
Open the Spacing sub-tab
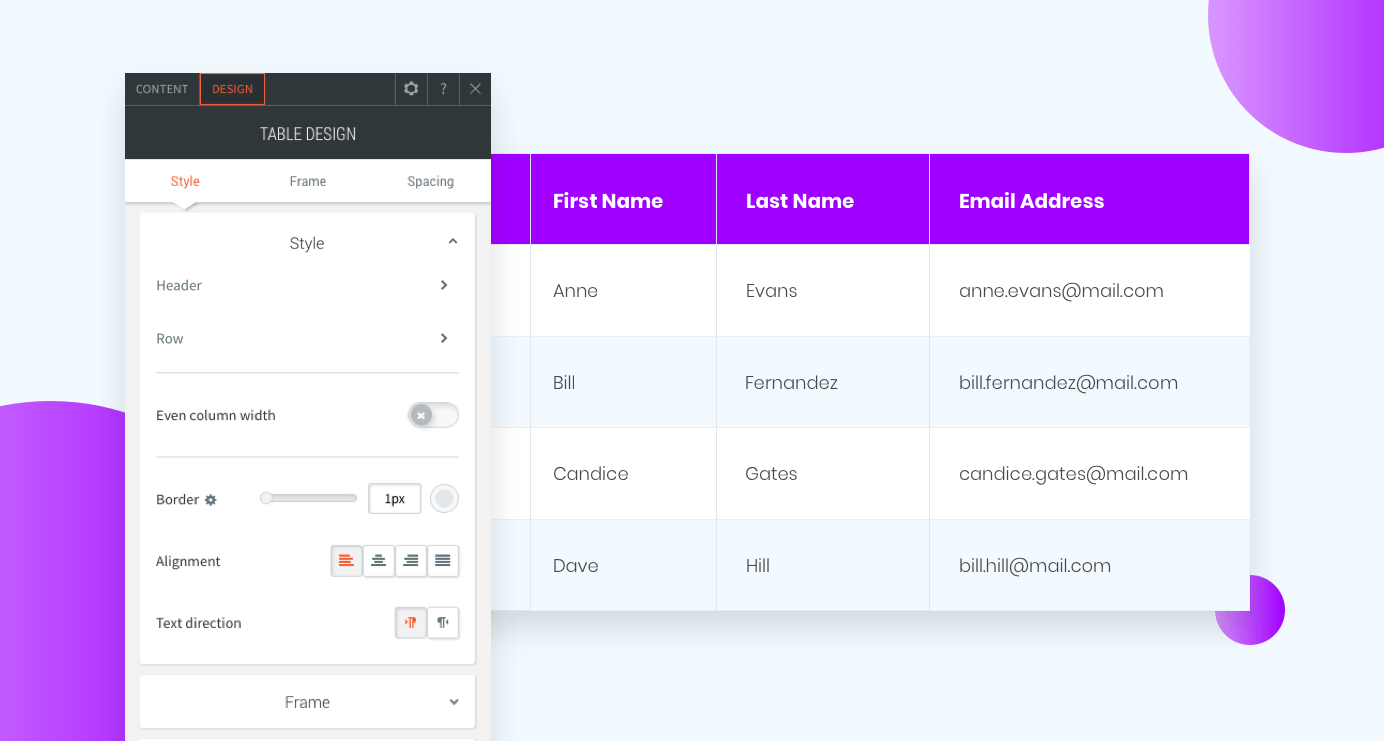click(x=430, y=181)
